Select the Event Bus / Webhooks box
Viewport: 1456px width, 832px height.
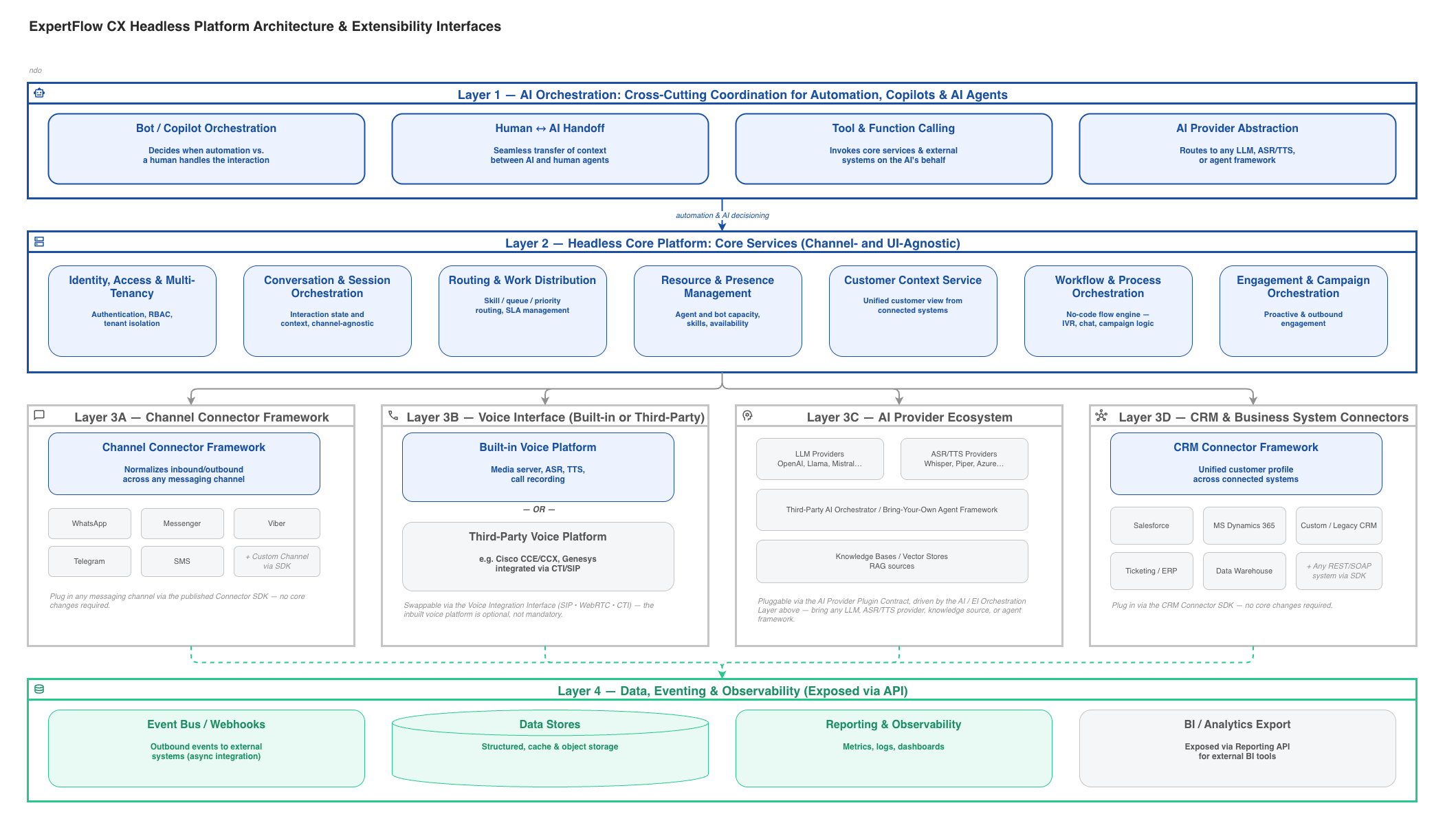[x=206, y=748]
